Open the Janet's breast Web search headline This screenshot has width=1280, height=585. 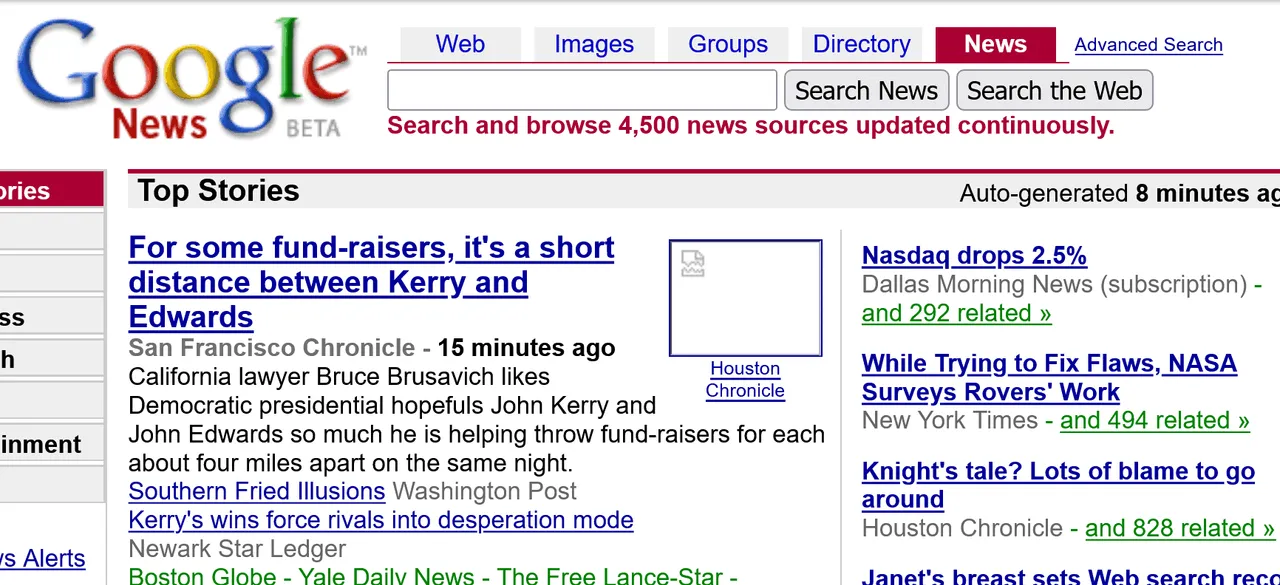pos(1071,576)
